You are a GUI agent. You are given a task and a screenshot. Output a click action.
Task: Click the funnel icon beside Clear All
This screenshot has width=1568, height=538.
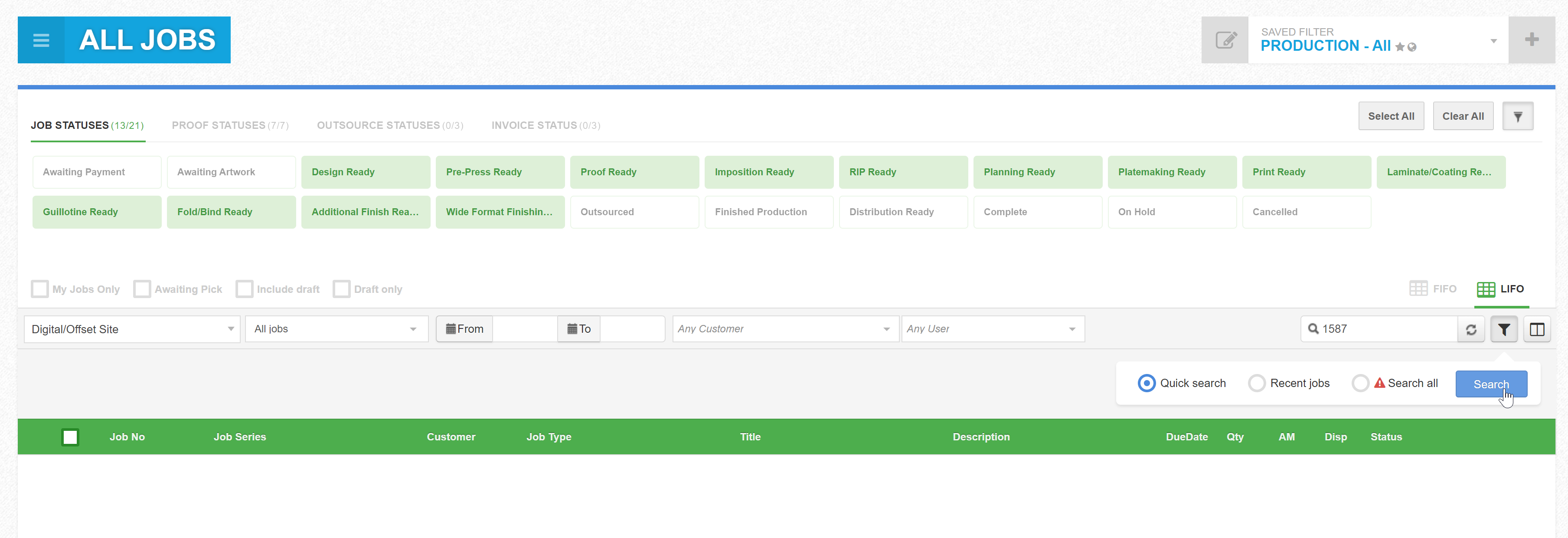pos(1517,116)
